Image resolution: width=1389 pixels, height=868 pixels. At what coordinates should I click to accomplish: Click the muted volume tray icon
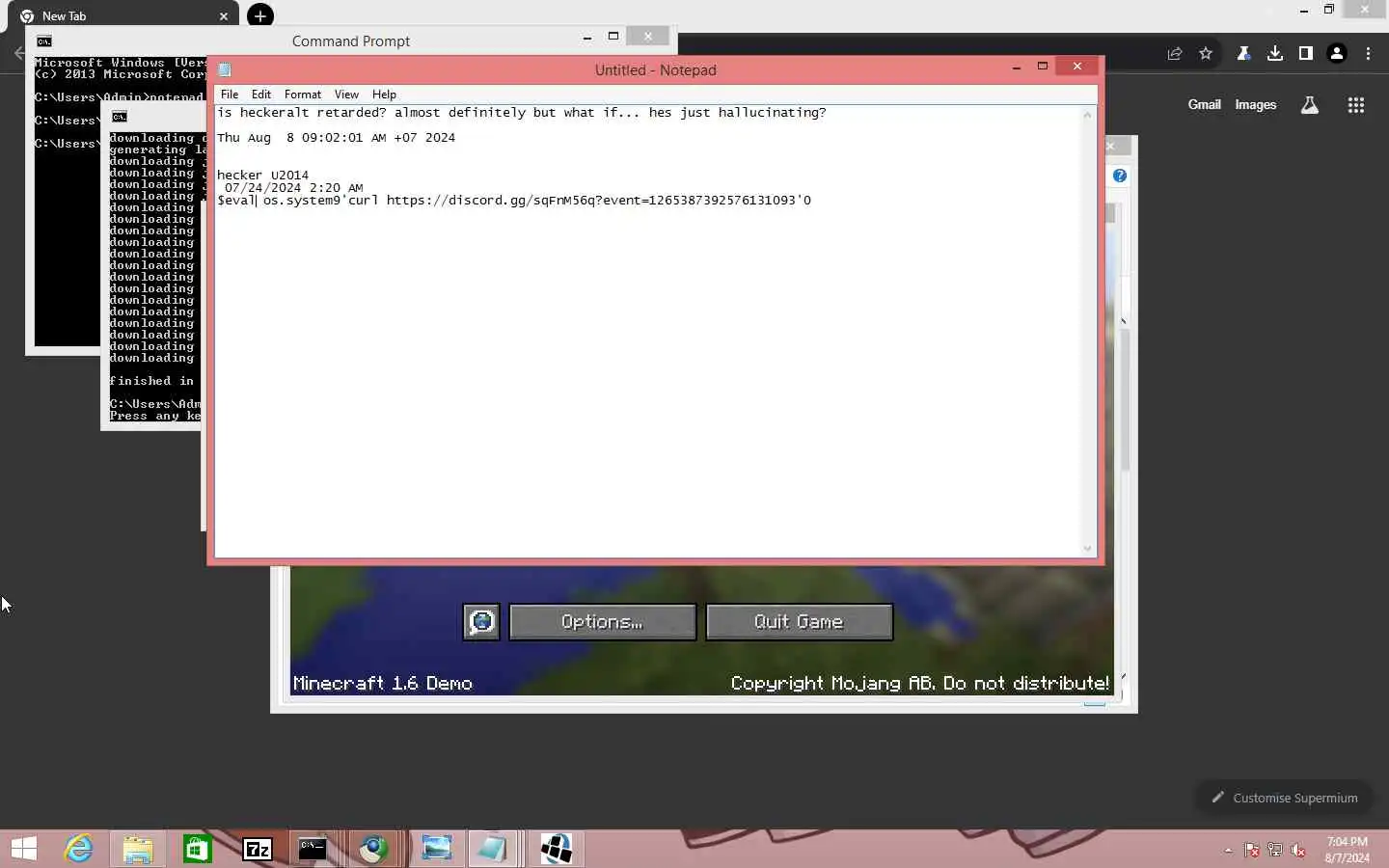point(1298,850)
